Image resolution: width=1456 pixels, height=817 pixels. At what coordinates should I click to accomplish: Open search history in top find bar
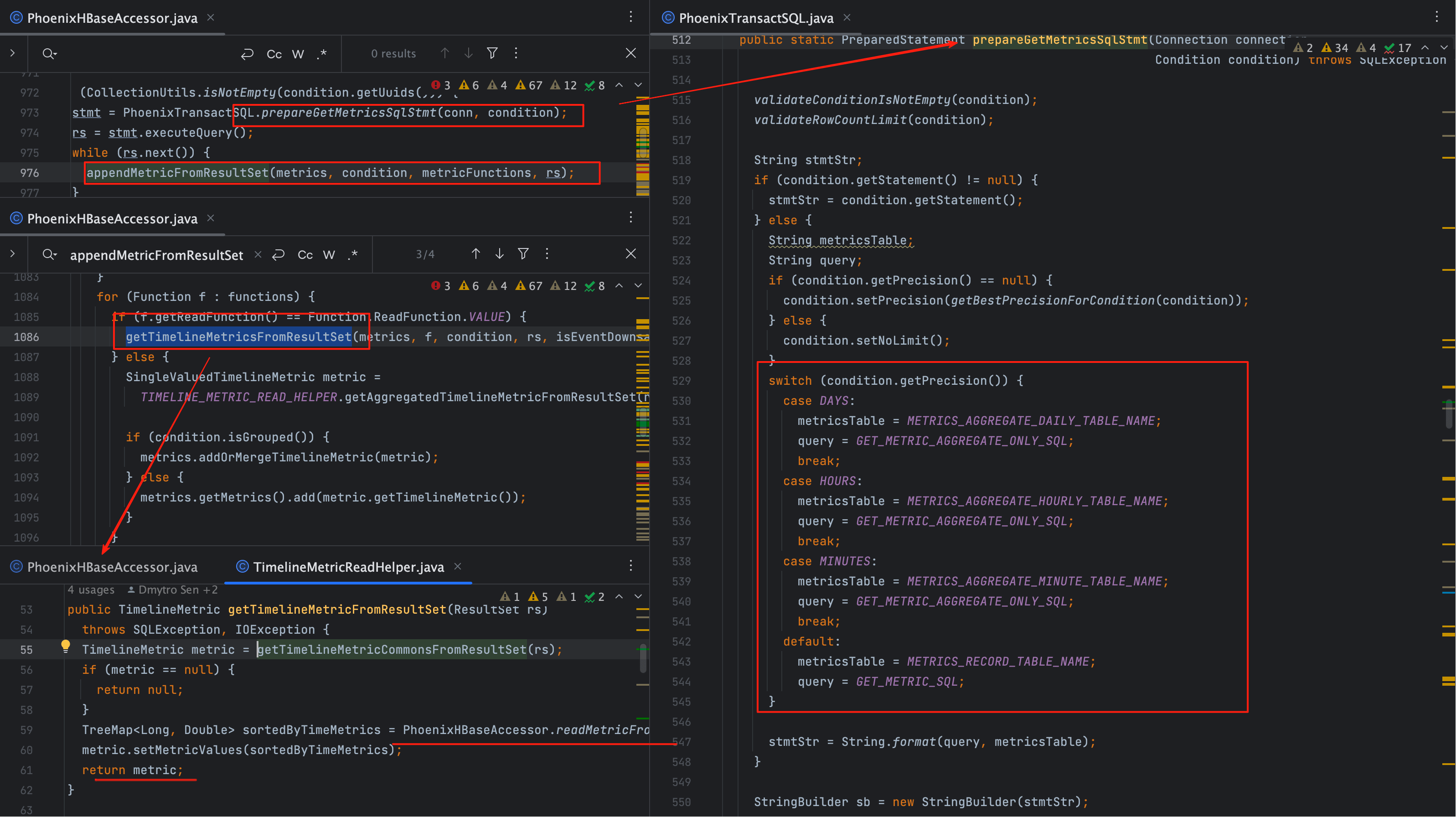pyautogui.click(x=49, y=53)
